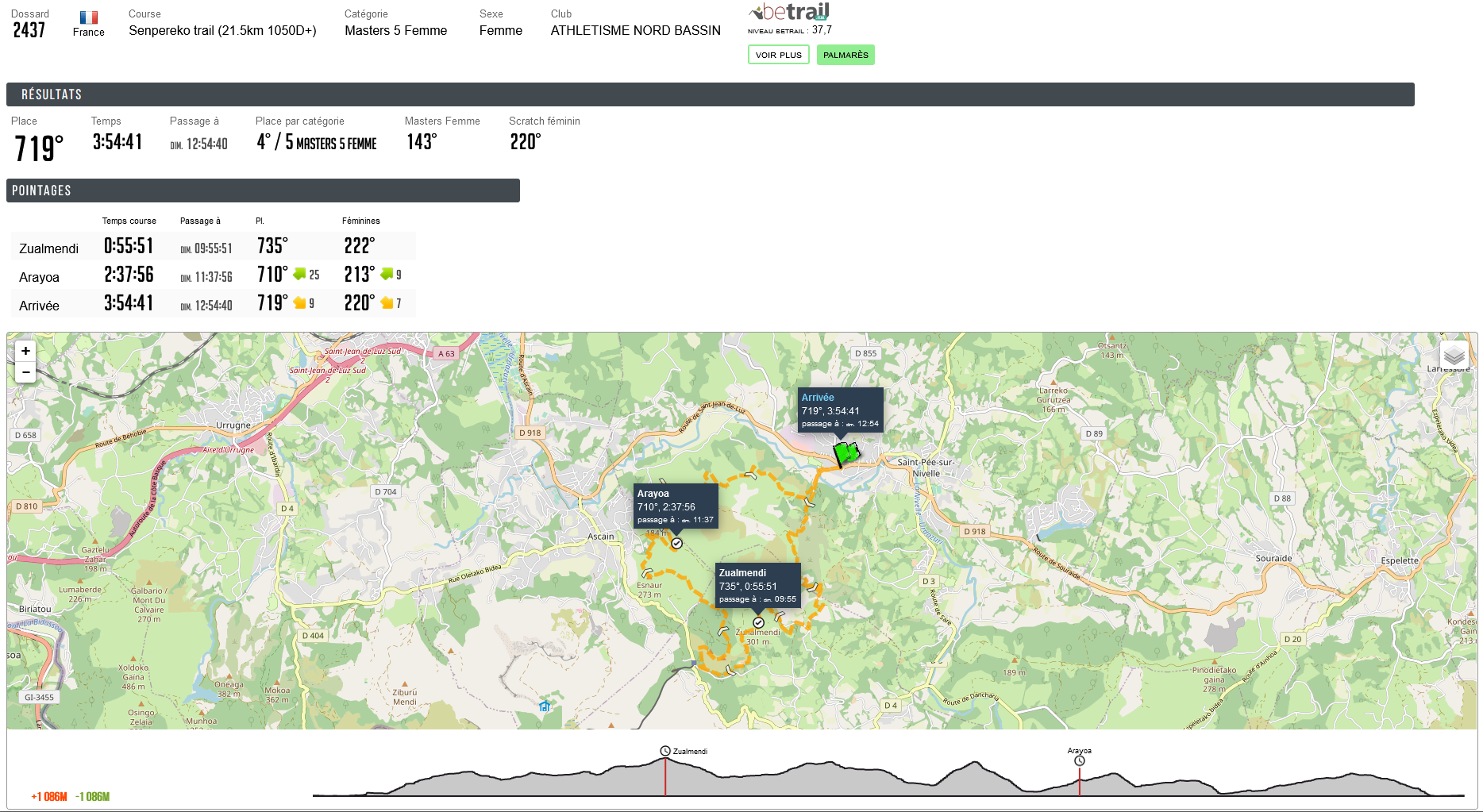
Task: Click Masters 5 Femme category text
Action: (395, 31)
